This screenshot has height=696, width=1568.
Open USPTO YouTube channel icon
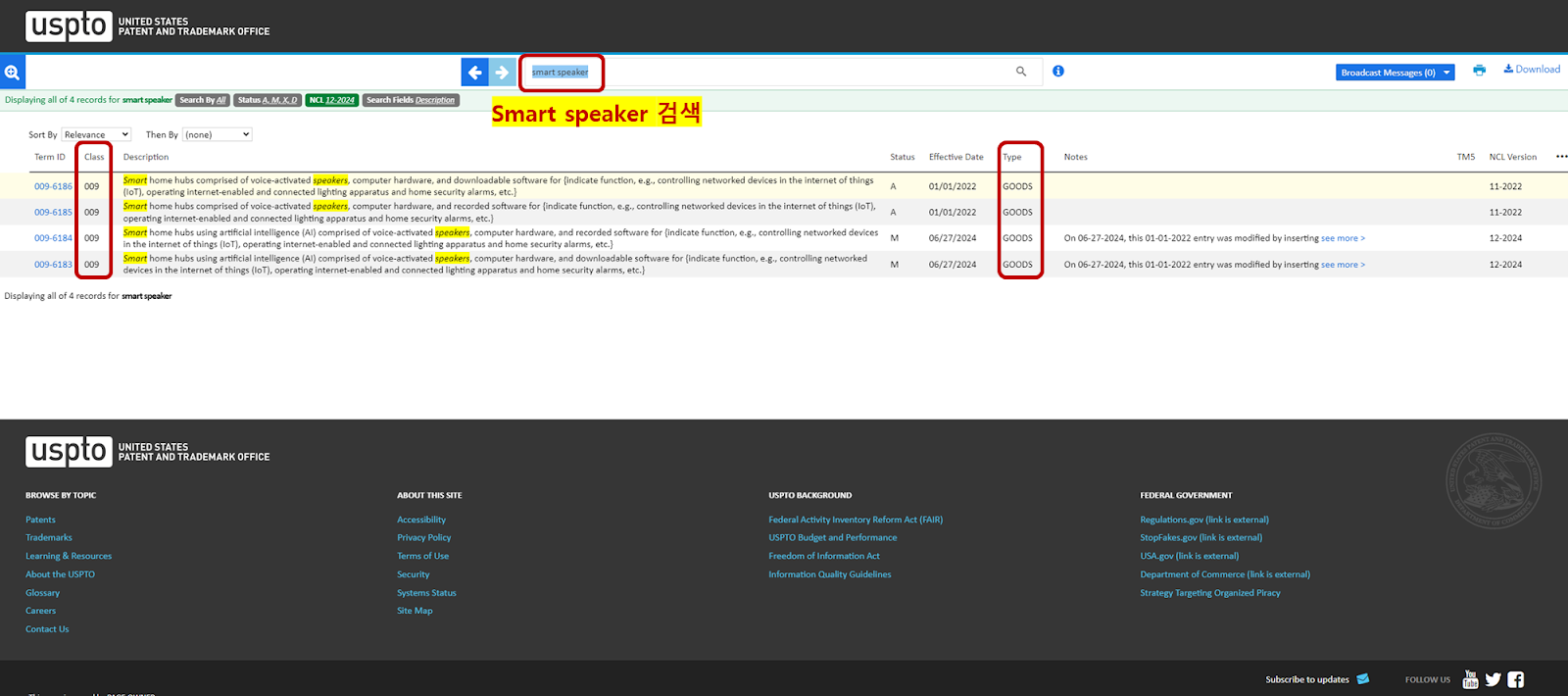(1470, 679)
